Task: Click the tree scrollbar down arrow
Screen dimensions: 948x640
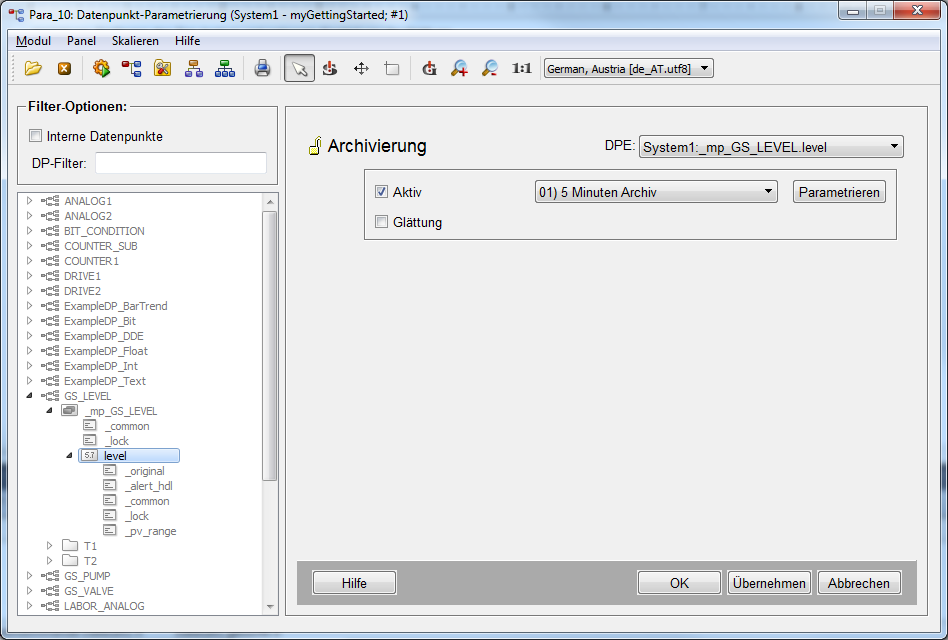Action: click(270, 606)
